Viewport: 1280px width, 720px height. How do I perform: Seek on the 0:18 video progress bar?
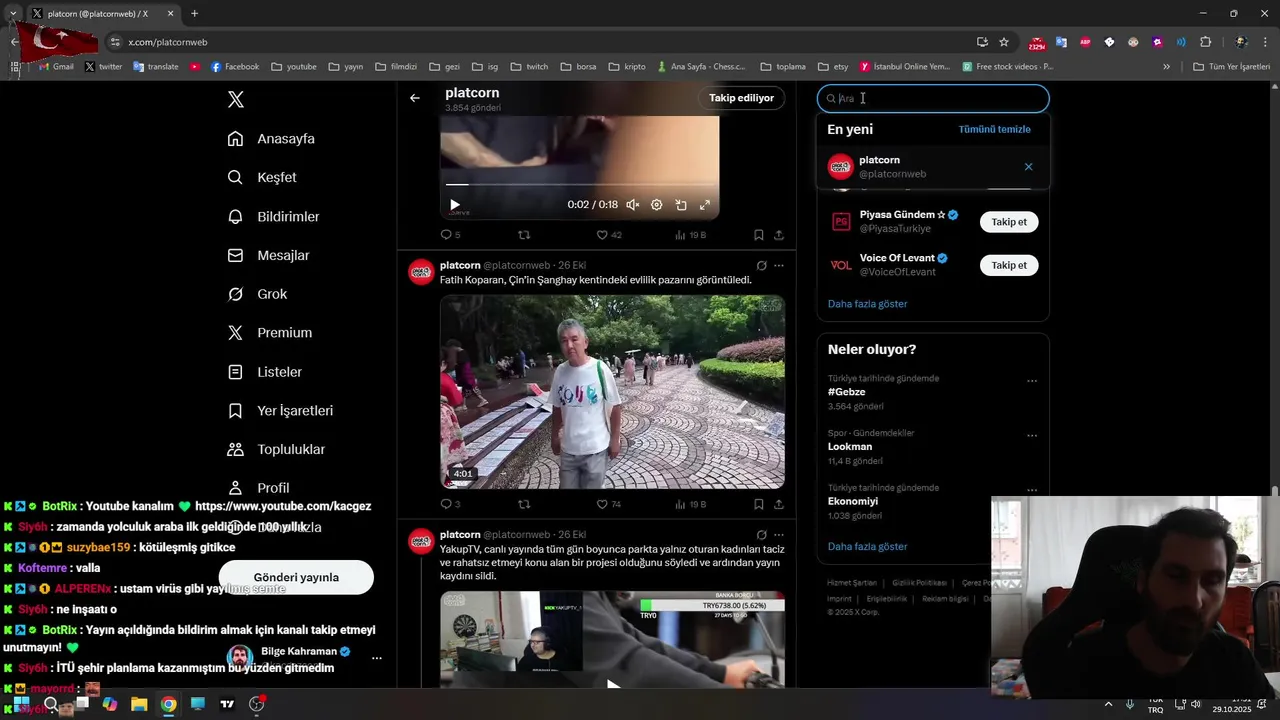(580, 184)
